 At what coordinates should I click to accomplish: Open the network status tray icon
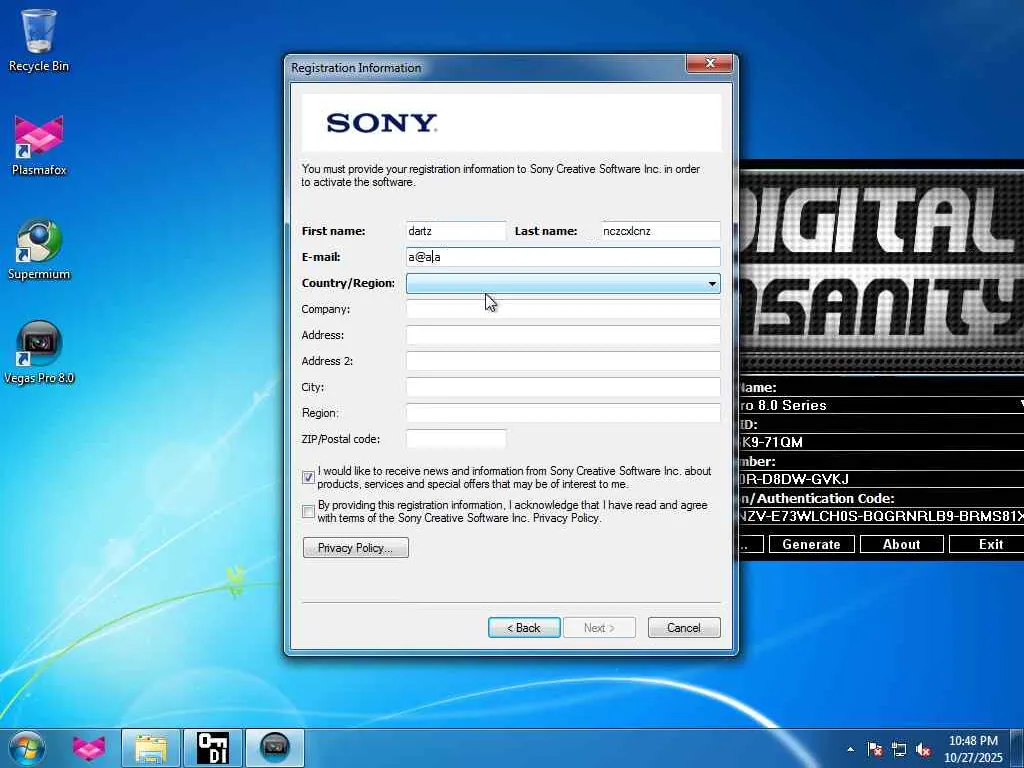899,749
